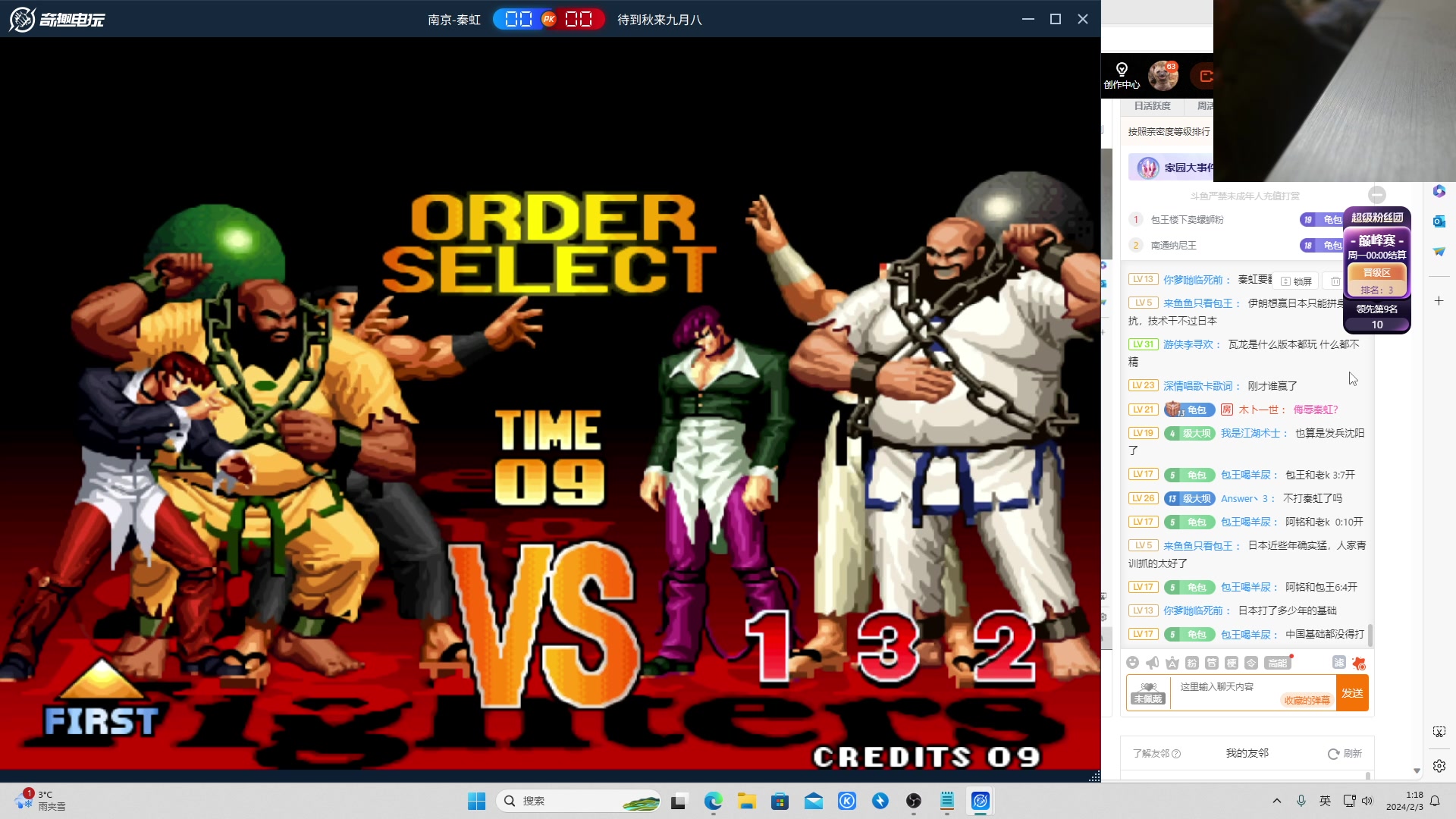
Task: Click username 木卜一世 in chat
Action: pyautogui.click(x=1258, y=409)
